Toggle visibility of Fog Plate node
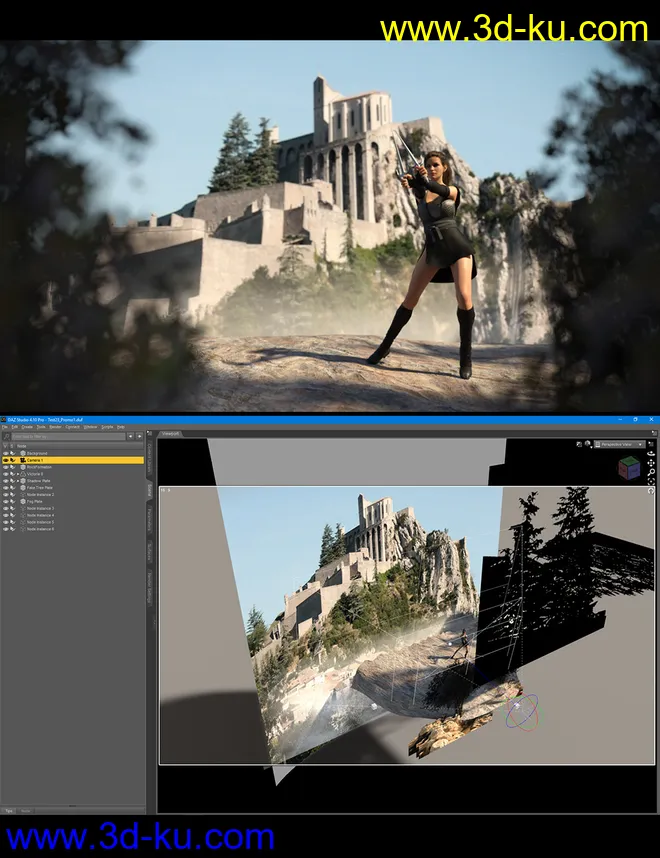The height and width of the screenshot is (858, 660). coord(6,501)
